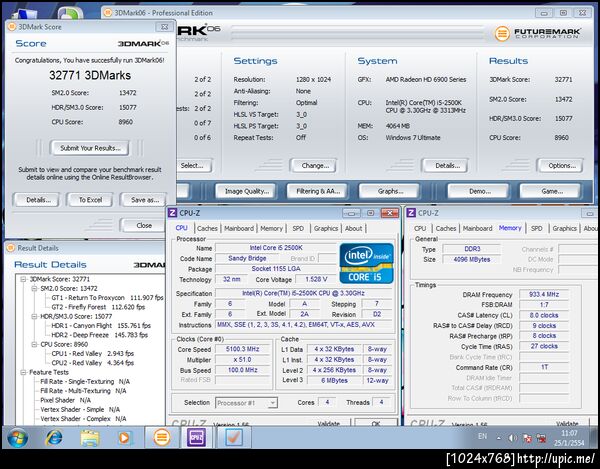Image resolution: width=600 pixels, height=469 pixels.
Task: Collapse the Feature Tests tree node
Action: point(24,371)
